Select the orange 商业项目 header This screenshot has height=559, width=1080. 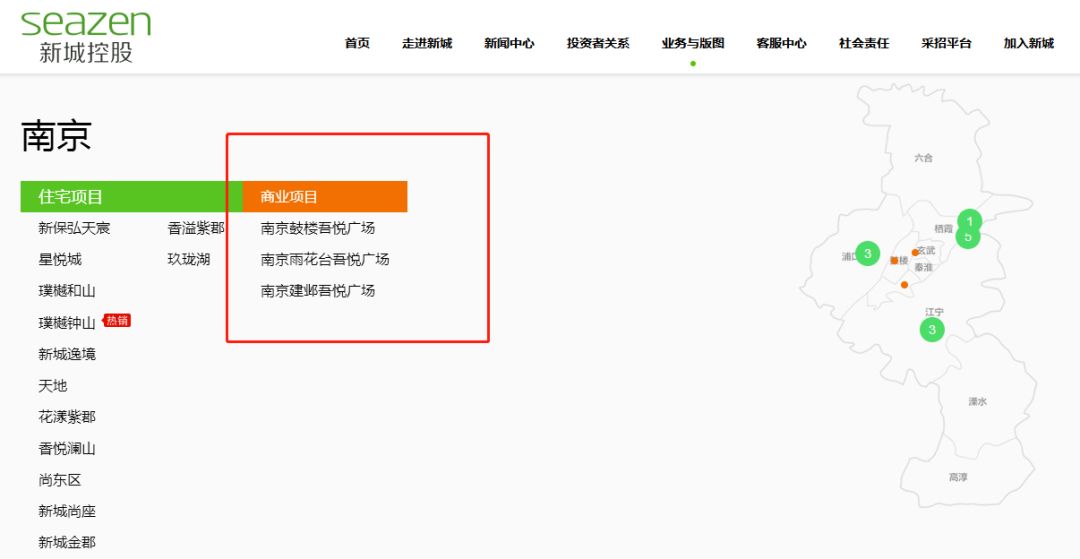[x=325, y=197]
